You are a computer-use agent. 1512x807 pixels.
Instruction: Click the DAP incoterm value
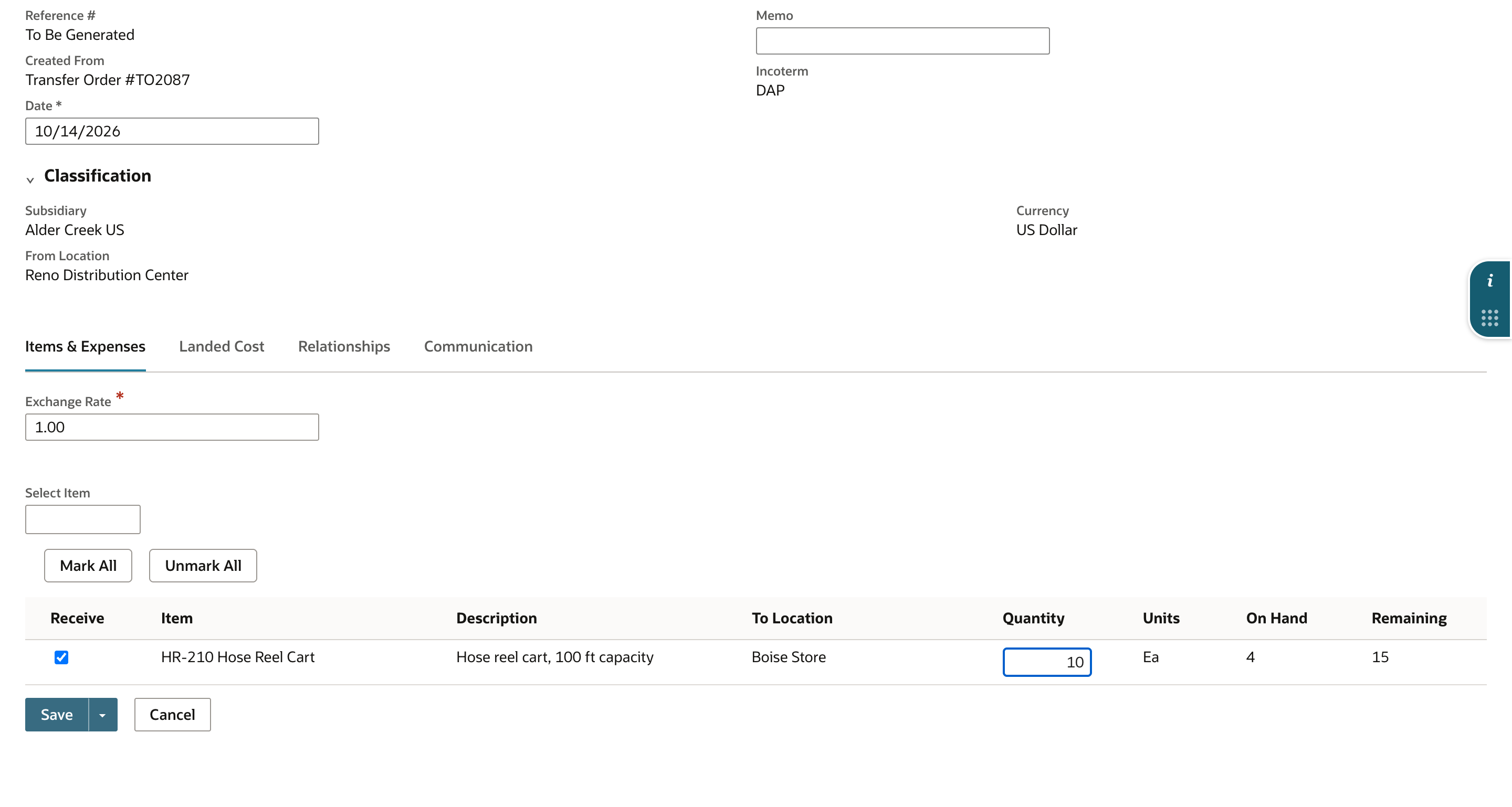click(770, 90)
